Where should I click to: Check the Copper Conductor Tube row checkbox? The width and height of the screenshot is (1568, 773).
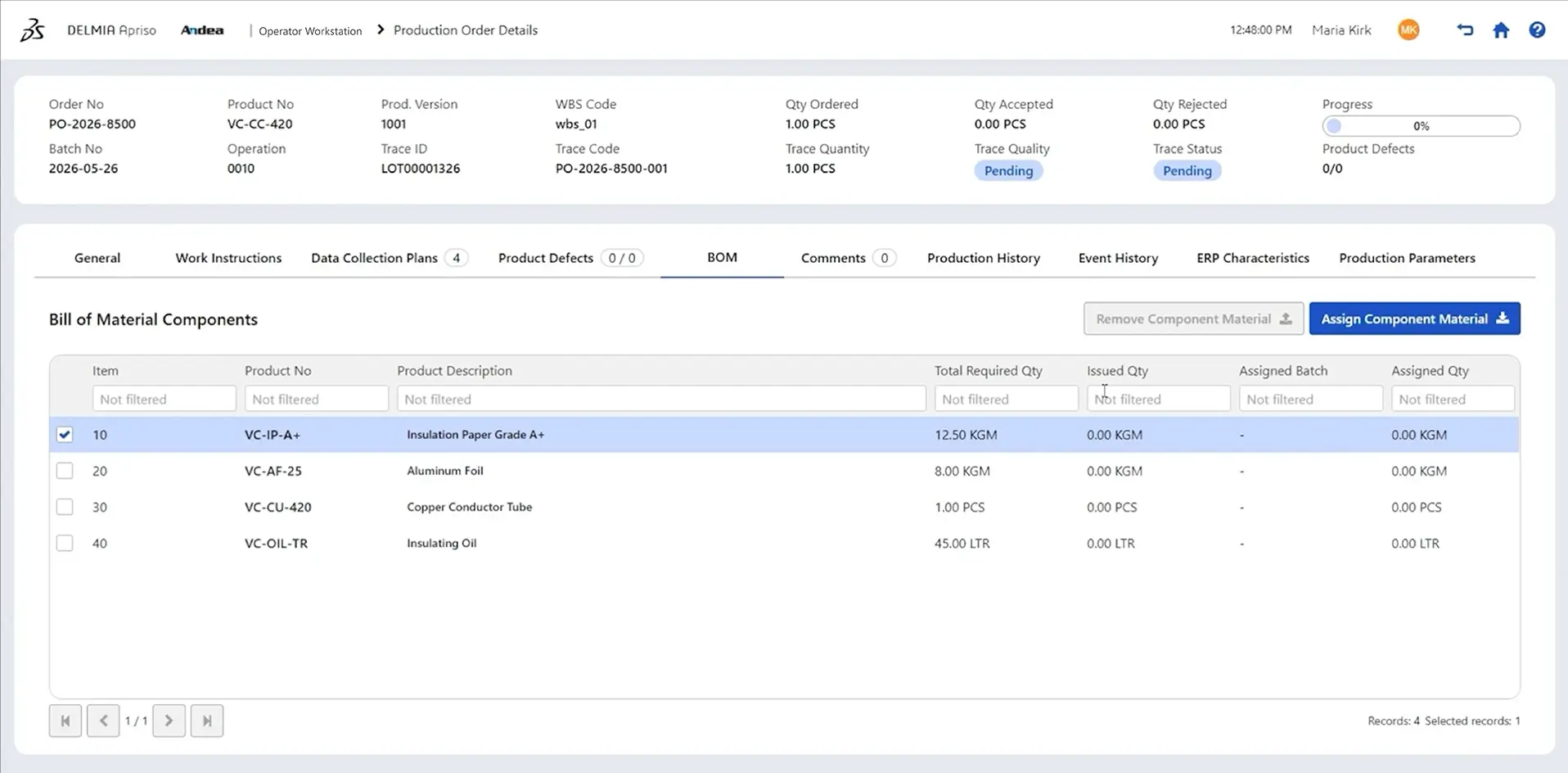[65, 507]
